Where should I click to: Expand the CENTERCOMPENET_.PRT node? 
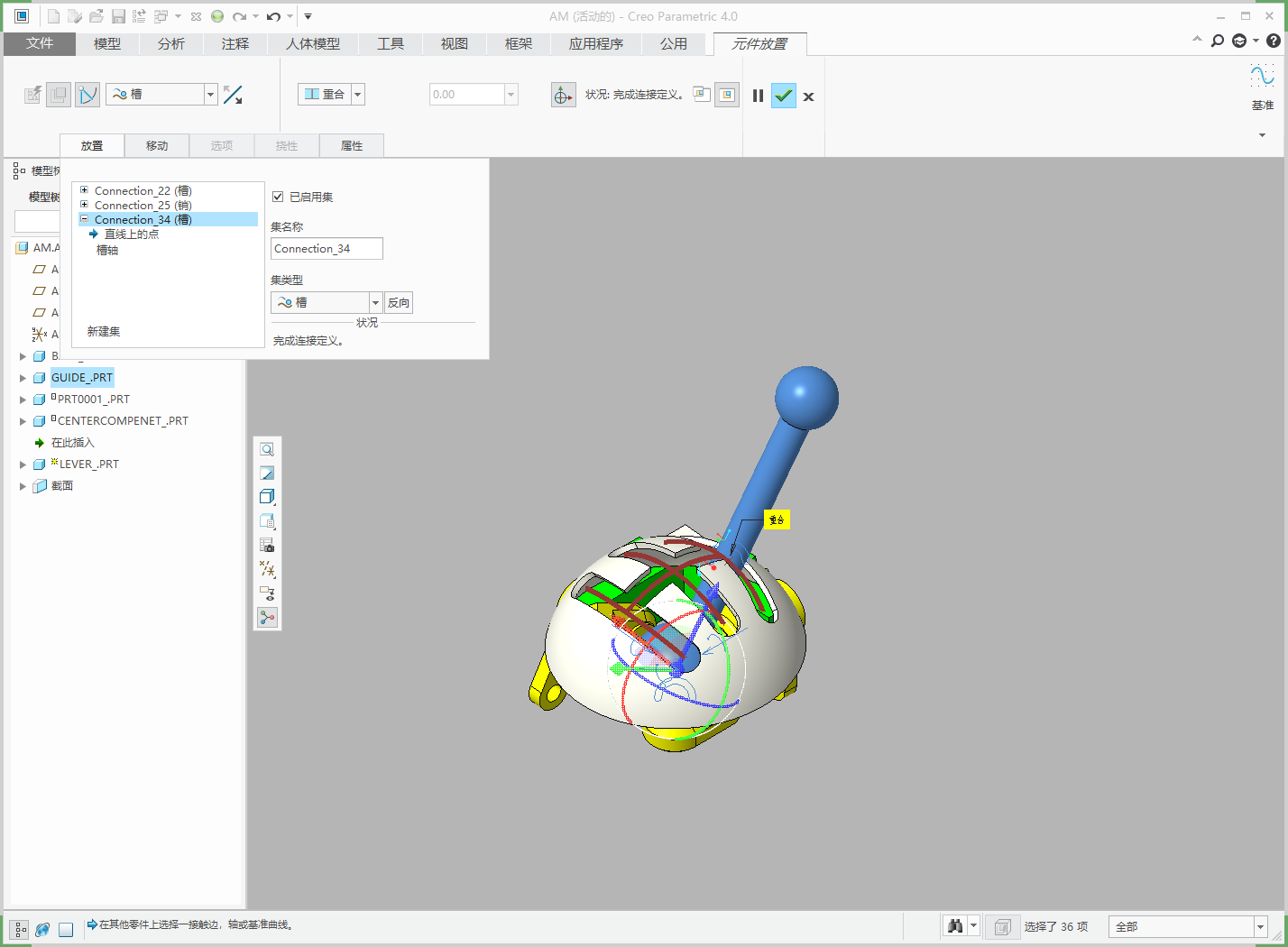23,421
